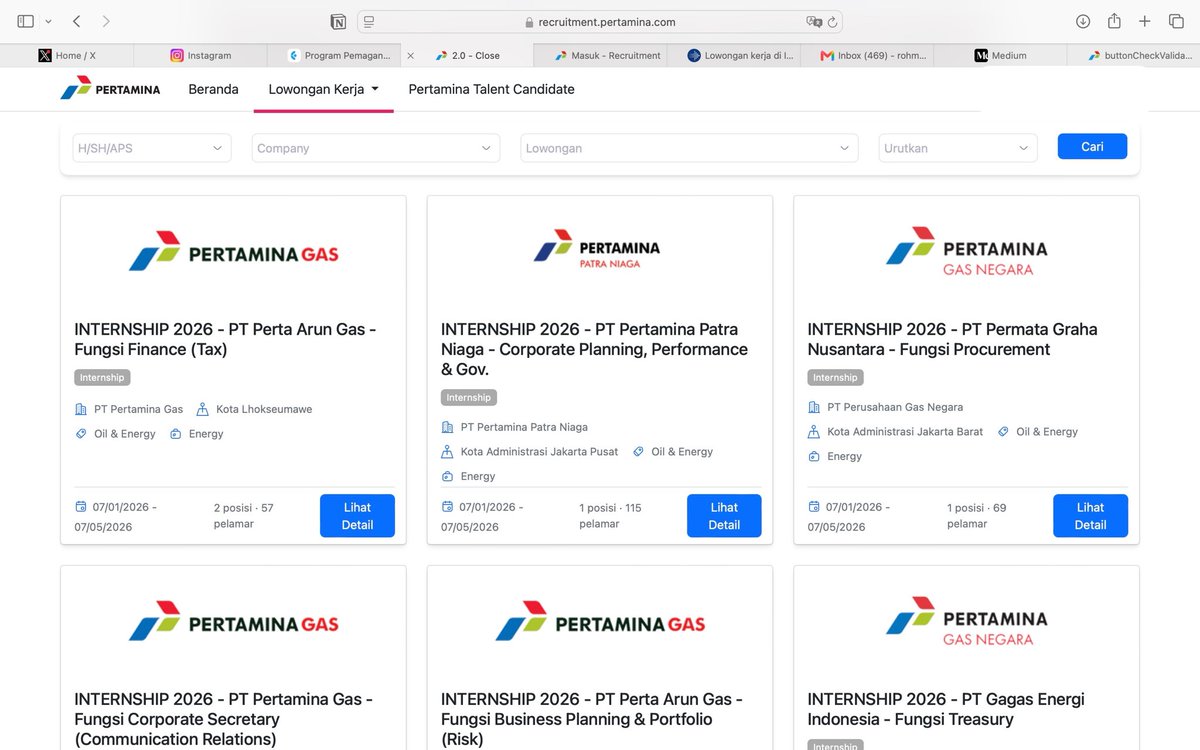Click "1 posisi · 69 pelamar" text
This screenshot has width=1200, height=750.
pyautogui.click(x=977, y=516)
